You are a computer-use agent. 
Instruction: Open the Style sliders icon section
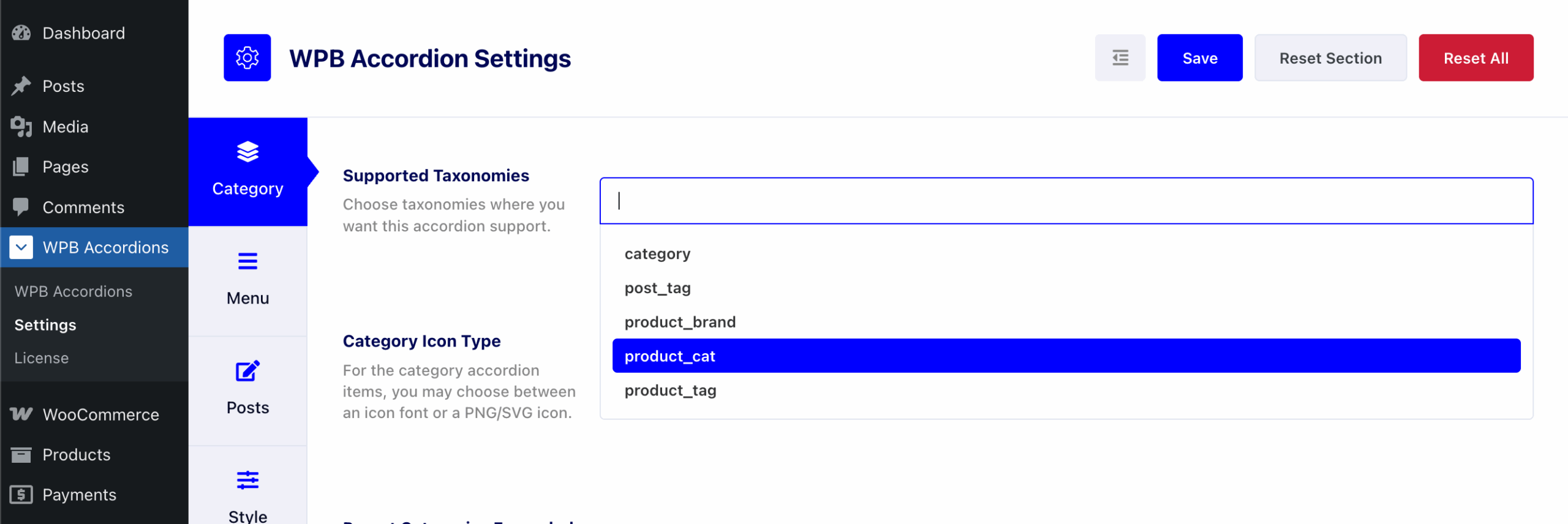247,480
